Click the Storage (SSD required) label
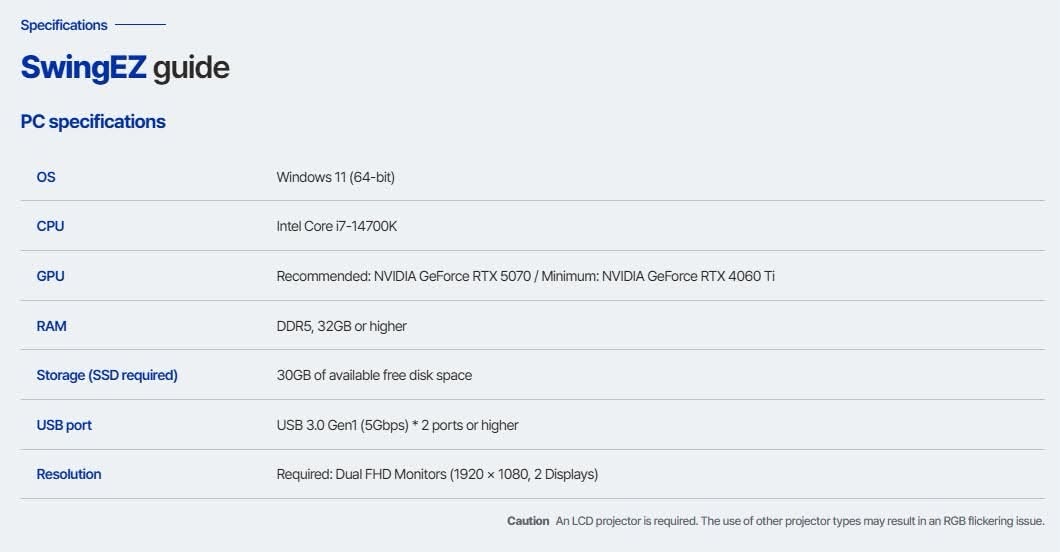This screenshot has width=1060, height=552. (107, 376)
